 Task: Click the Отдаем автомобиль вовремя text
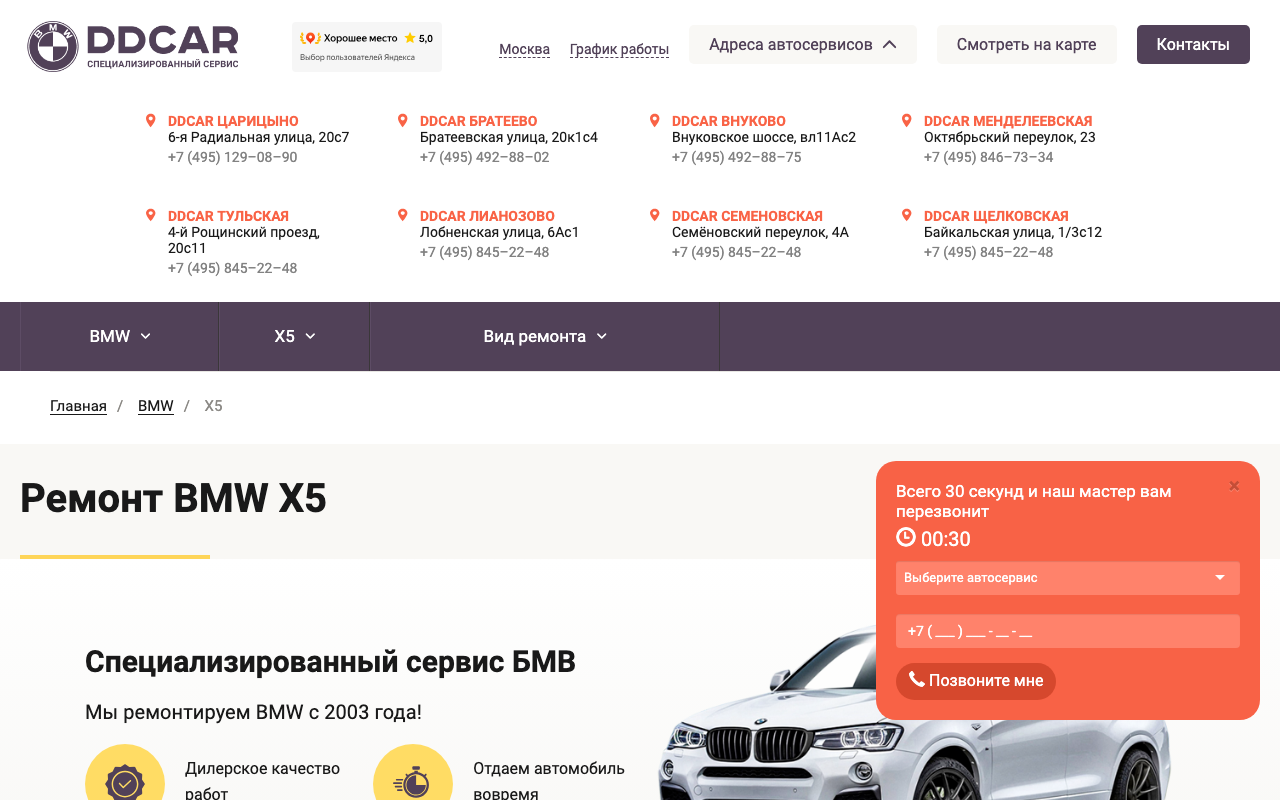pos(549,781)
